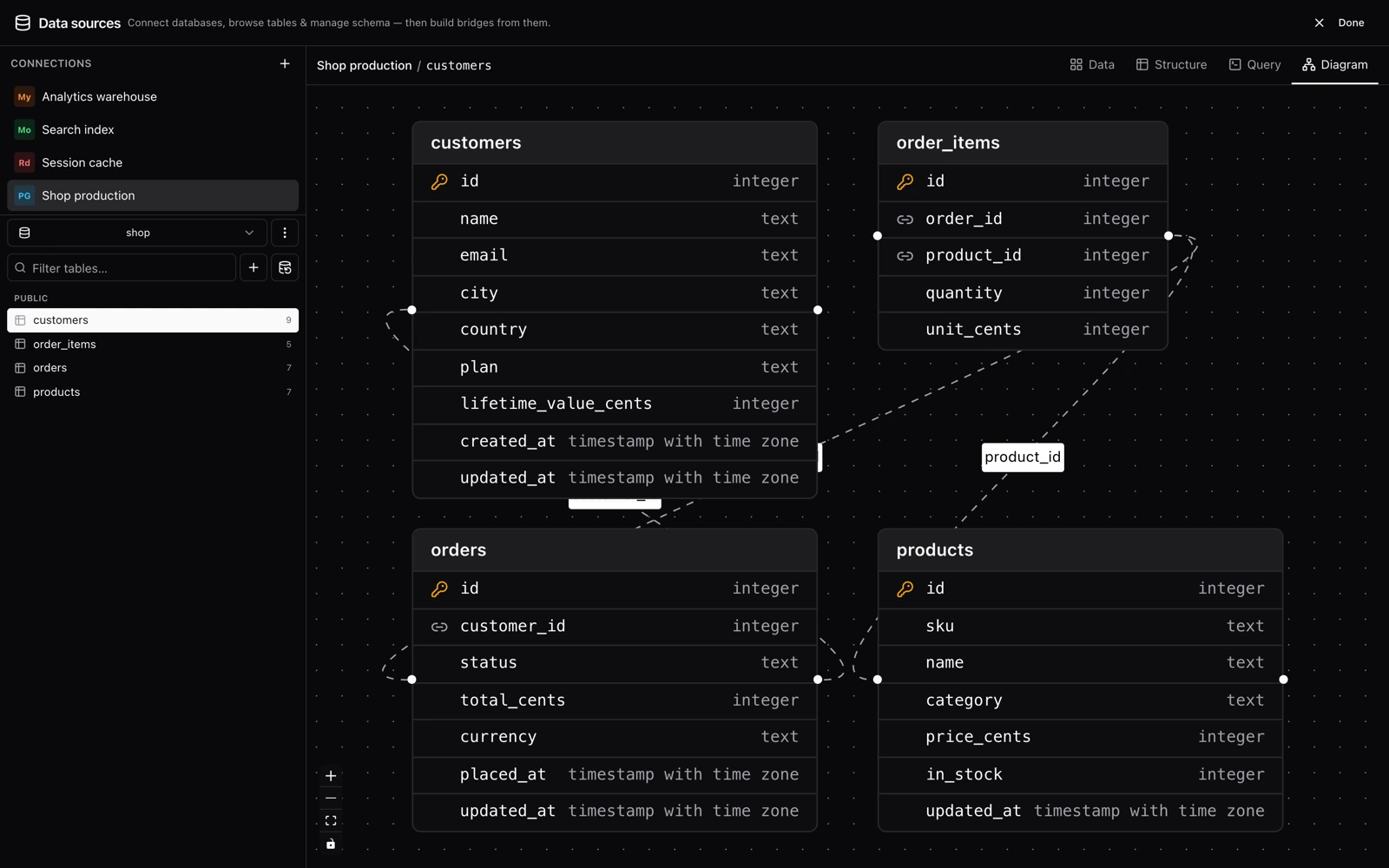Viewport: 1389px width, 868px height.
Task: Select the Search index Mo badge
Action: coord(24,130)
